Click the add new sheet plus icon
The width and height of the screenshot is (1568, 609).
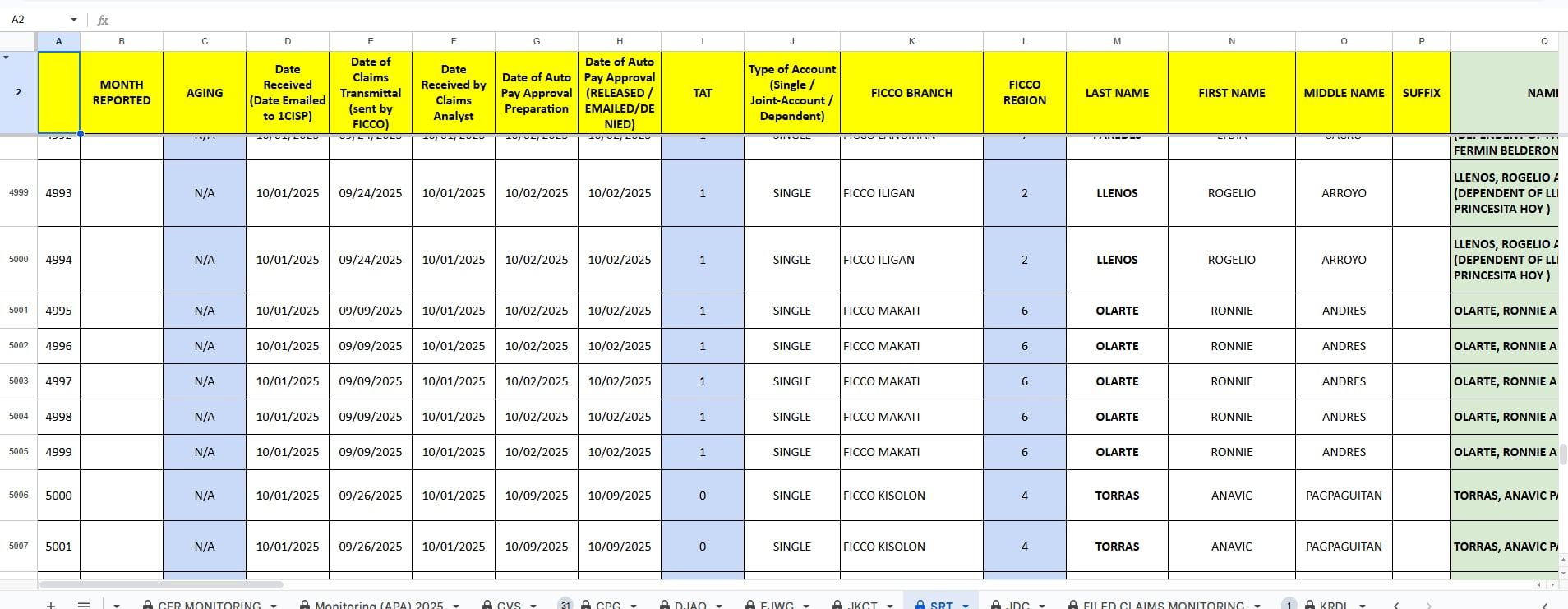click(x=51, y=605)
